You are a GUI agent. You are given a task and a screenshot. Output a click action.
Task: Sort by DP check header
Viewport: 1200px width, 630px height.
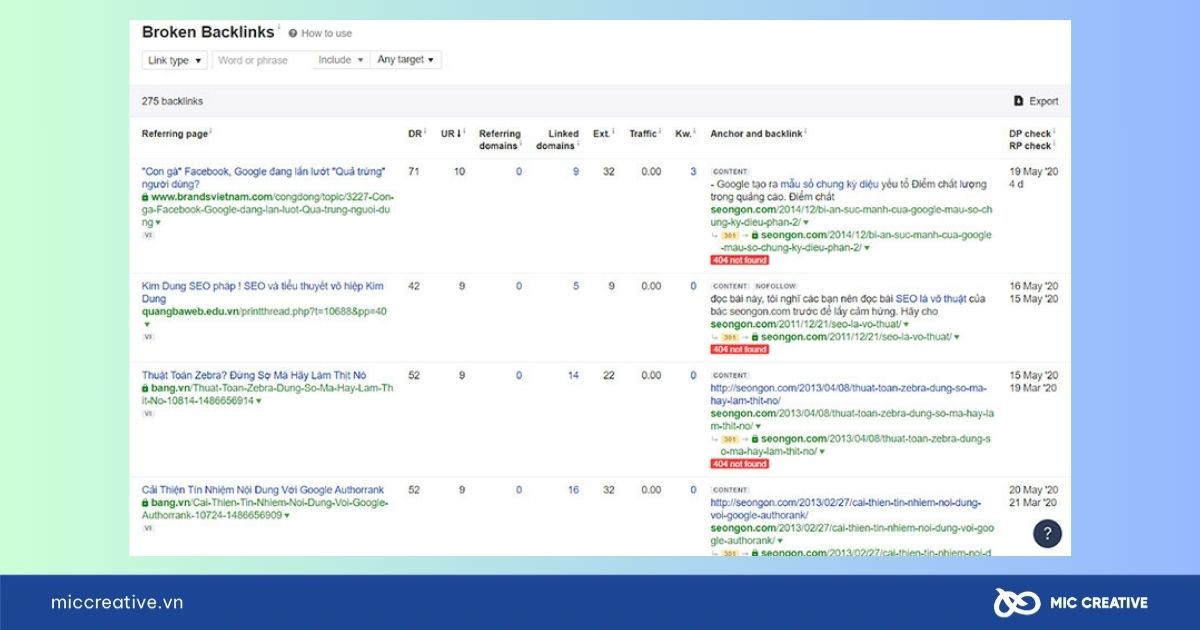pos(1032,133)
